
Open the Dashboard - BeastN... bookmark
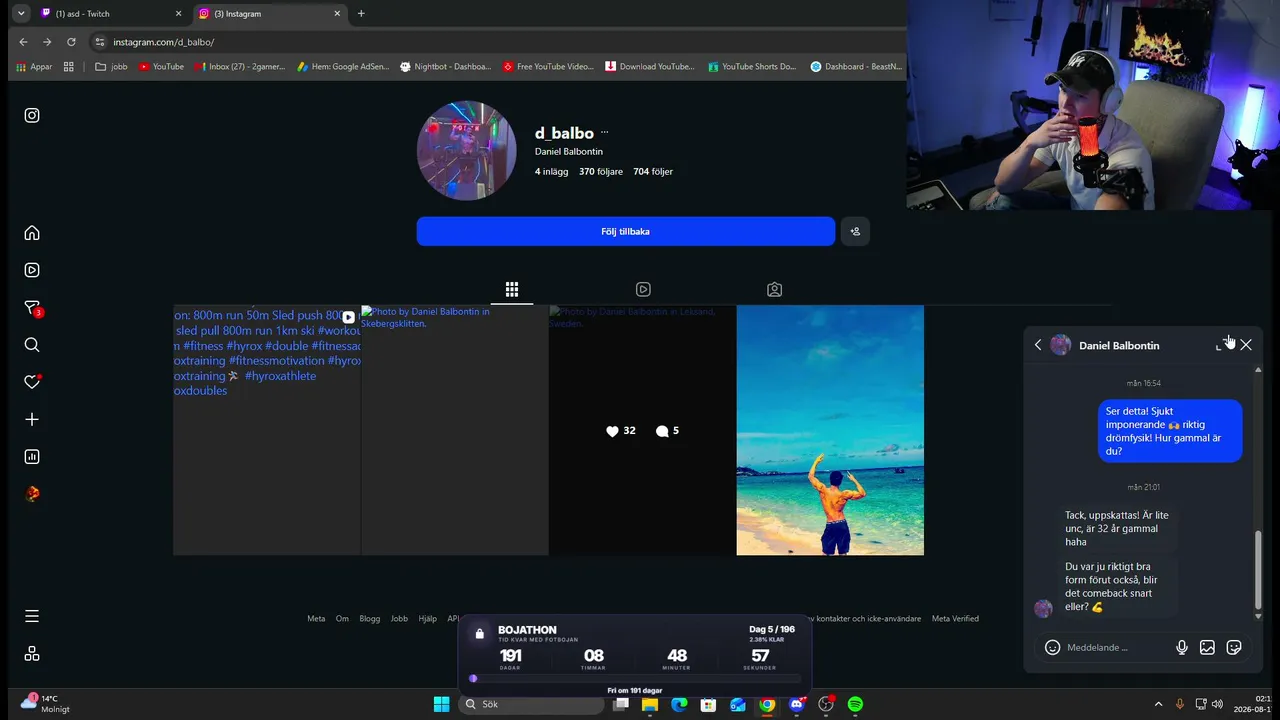(856, 67)
